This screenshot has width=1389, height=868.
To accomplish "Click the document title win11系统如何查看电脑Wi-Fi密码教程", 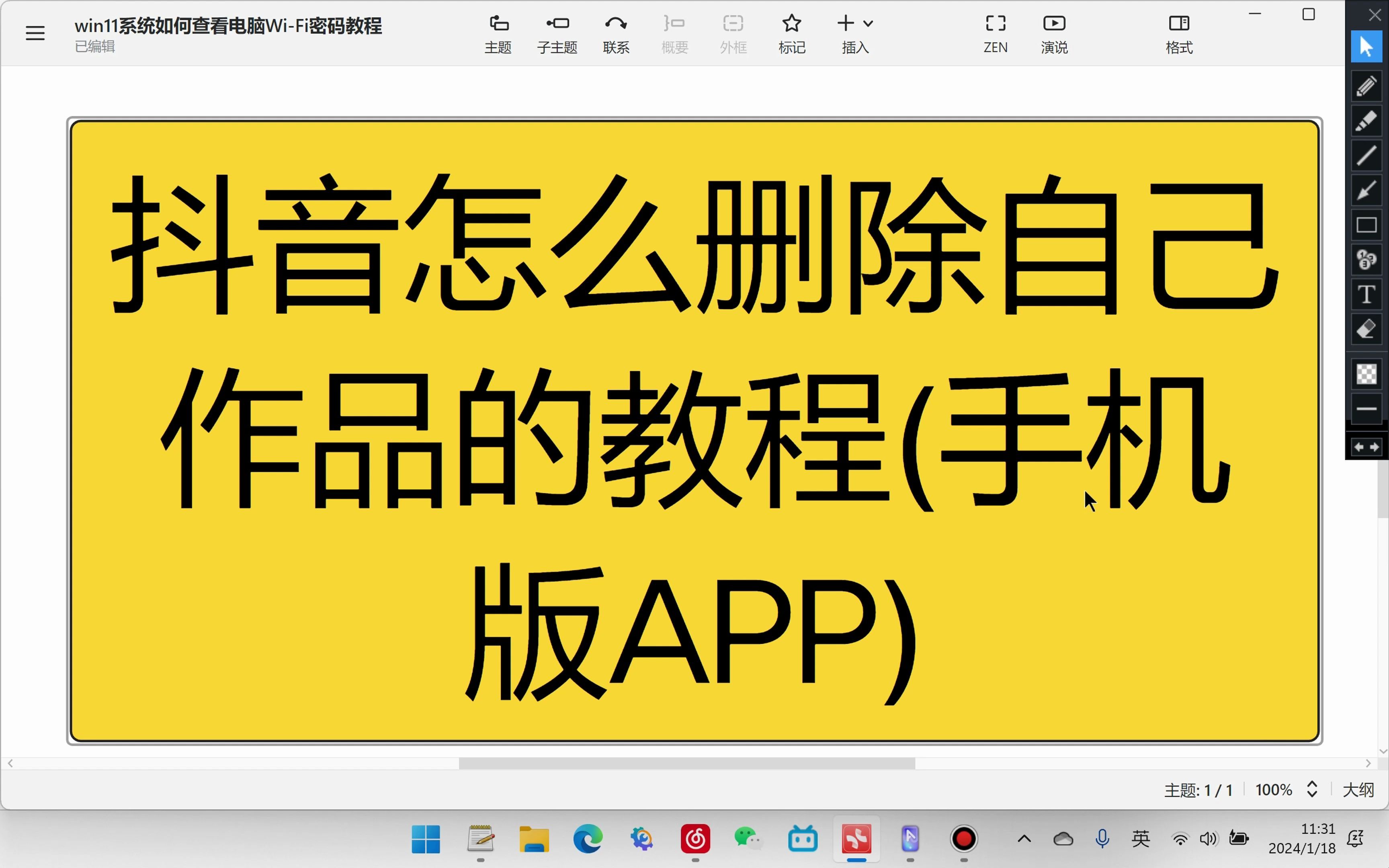I will tap(228, 26).
